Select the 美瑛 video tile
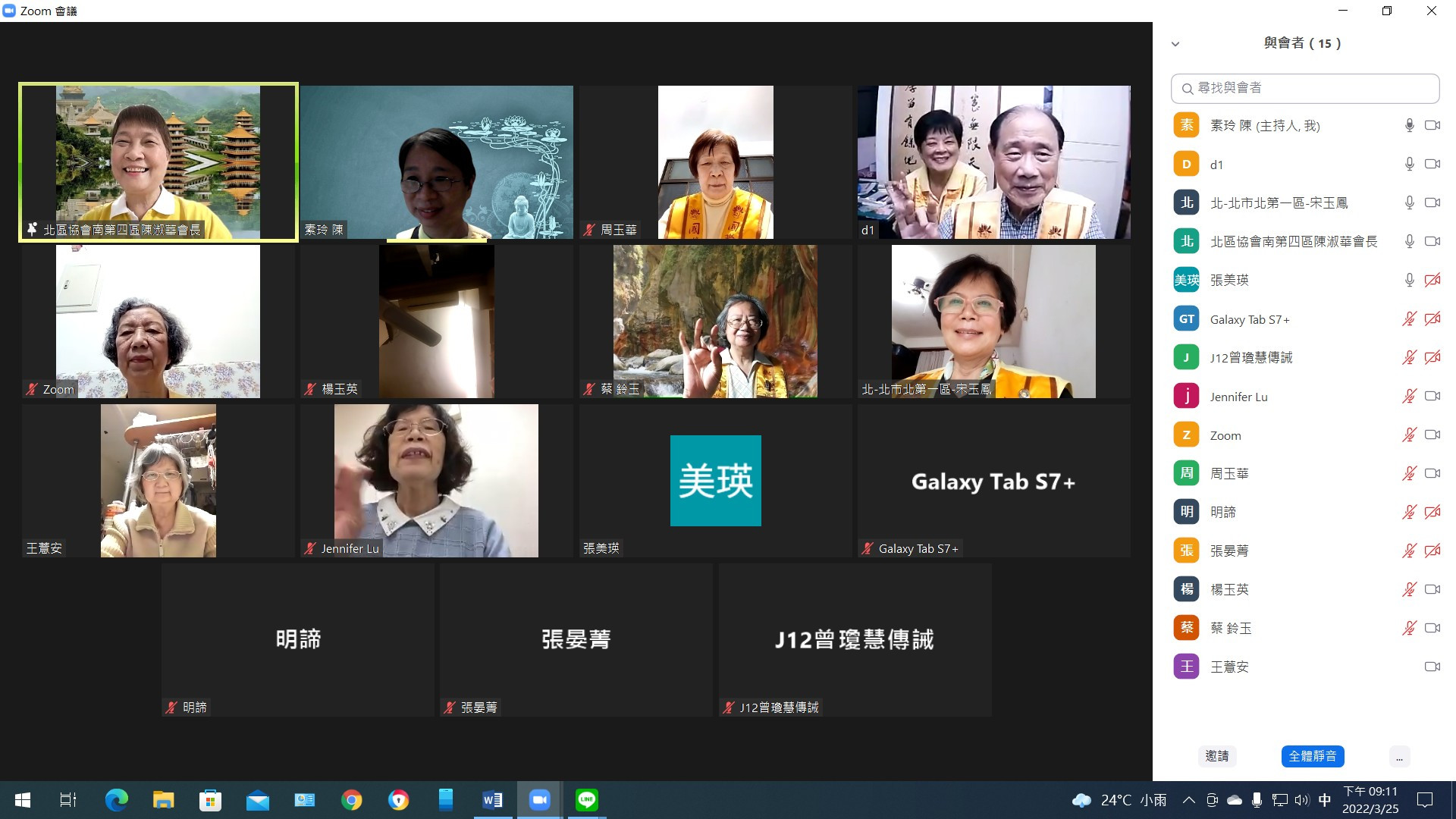This screenshot has height=819, width=1456. (x=715, y=481)
